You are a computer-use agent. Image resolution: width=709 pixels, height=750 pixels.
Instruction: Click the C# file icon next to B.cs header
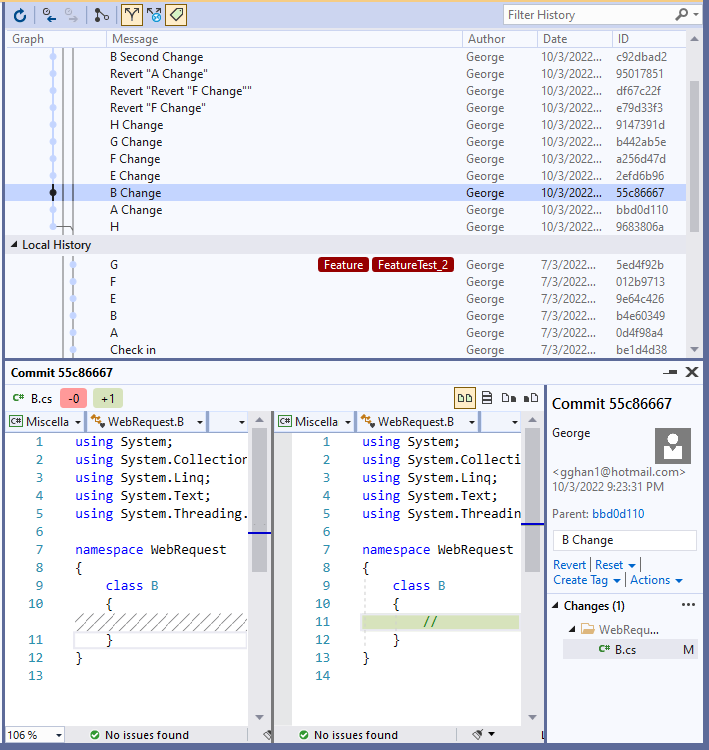point(18,398)
